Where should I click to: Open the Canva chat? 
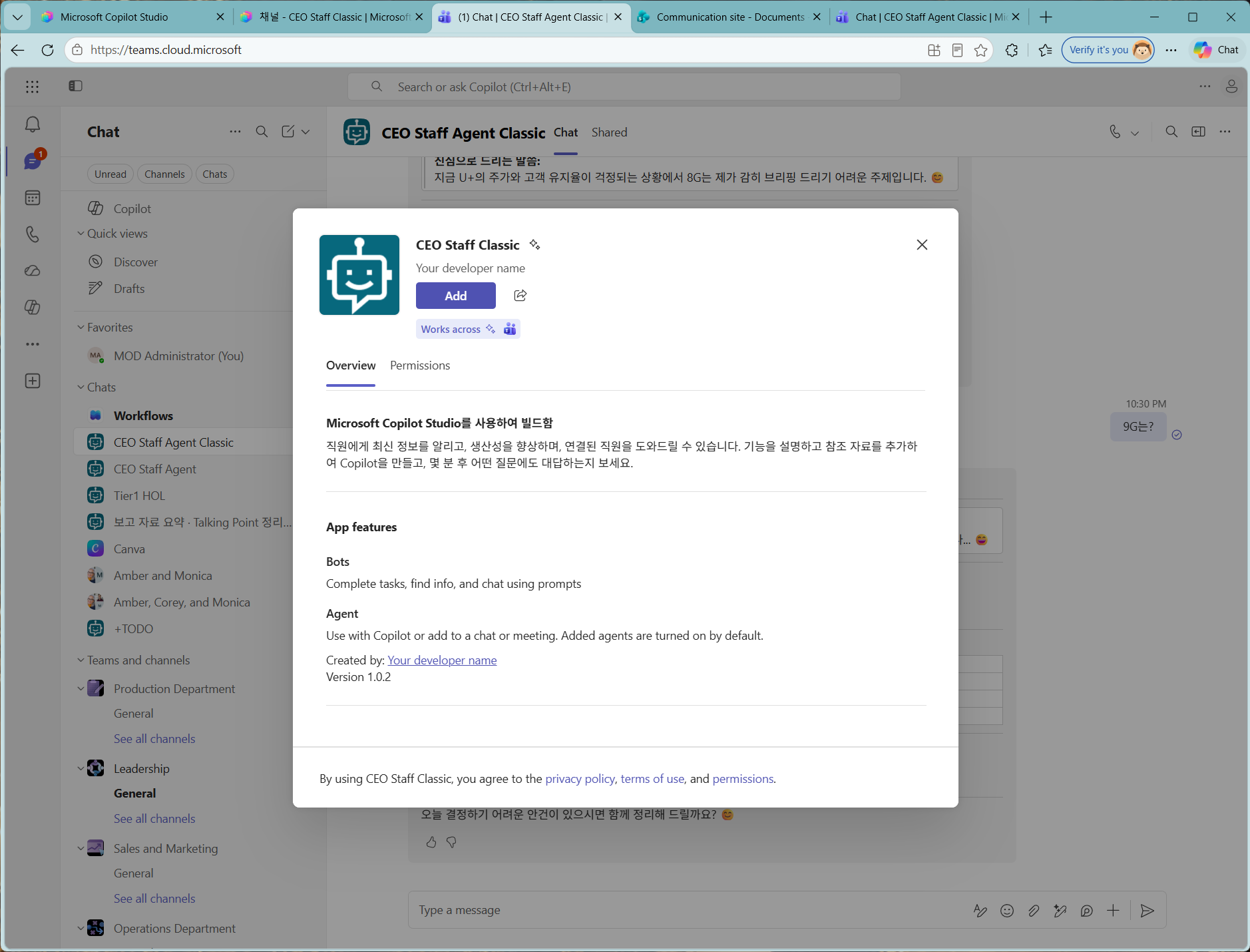(183, 549)
